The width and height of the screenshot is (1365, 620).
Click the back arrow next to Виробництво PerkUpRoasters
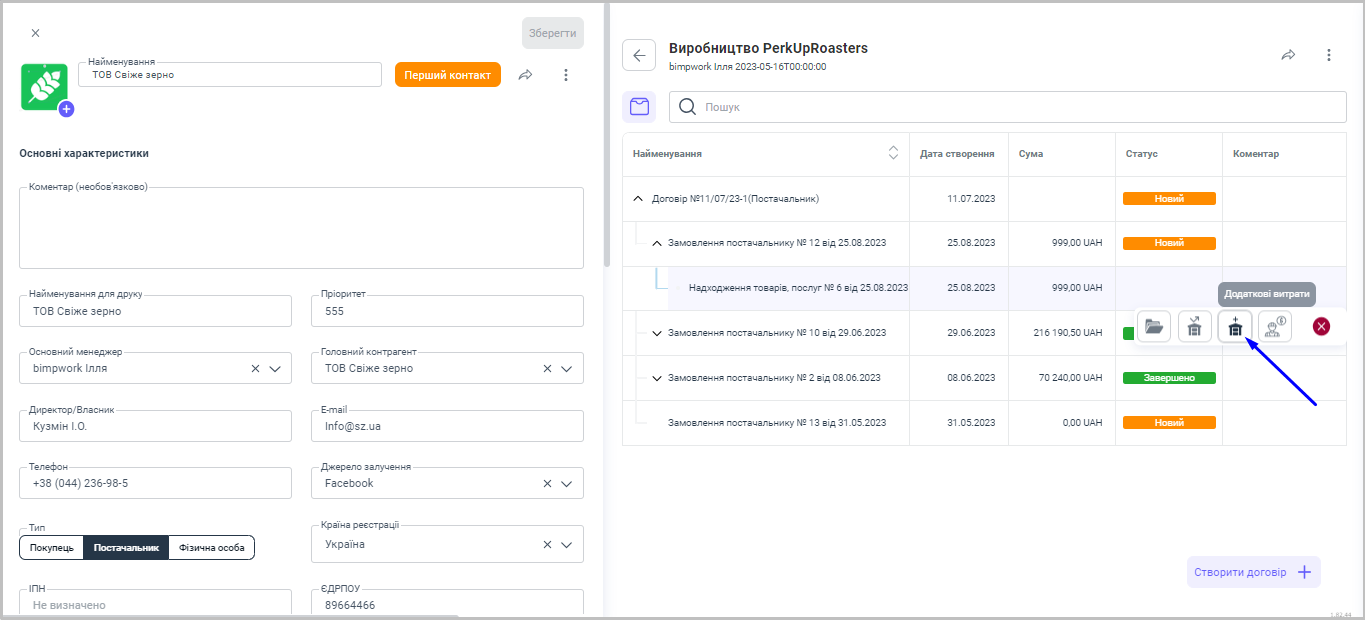[x=639, y=55]
